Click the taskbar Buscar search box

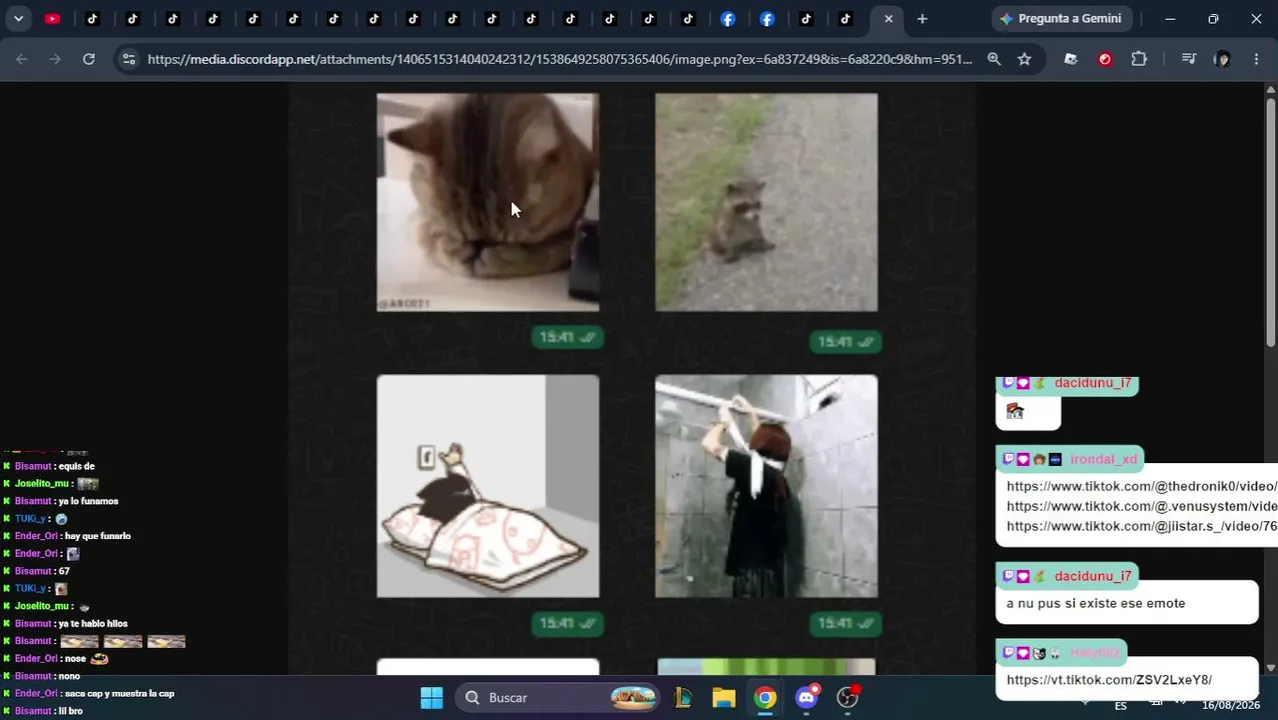pos(558,697)
